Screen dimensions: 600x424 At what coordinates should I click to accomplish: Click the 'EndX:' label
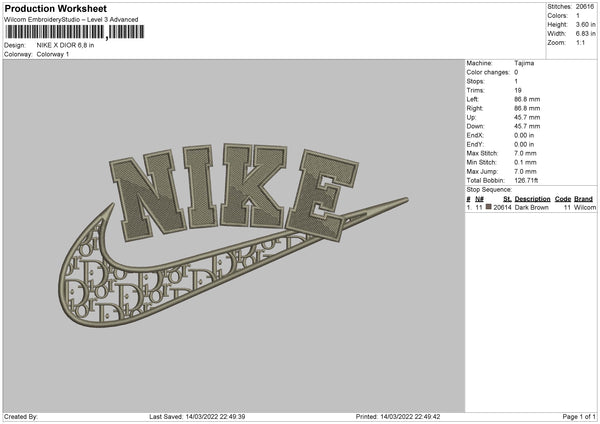click(x=475, y=135)
